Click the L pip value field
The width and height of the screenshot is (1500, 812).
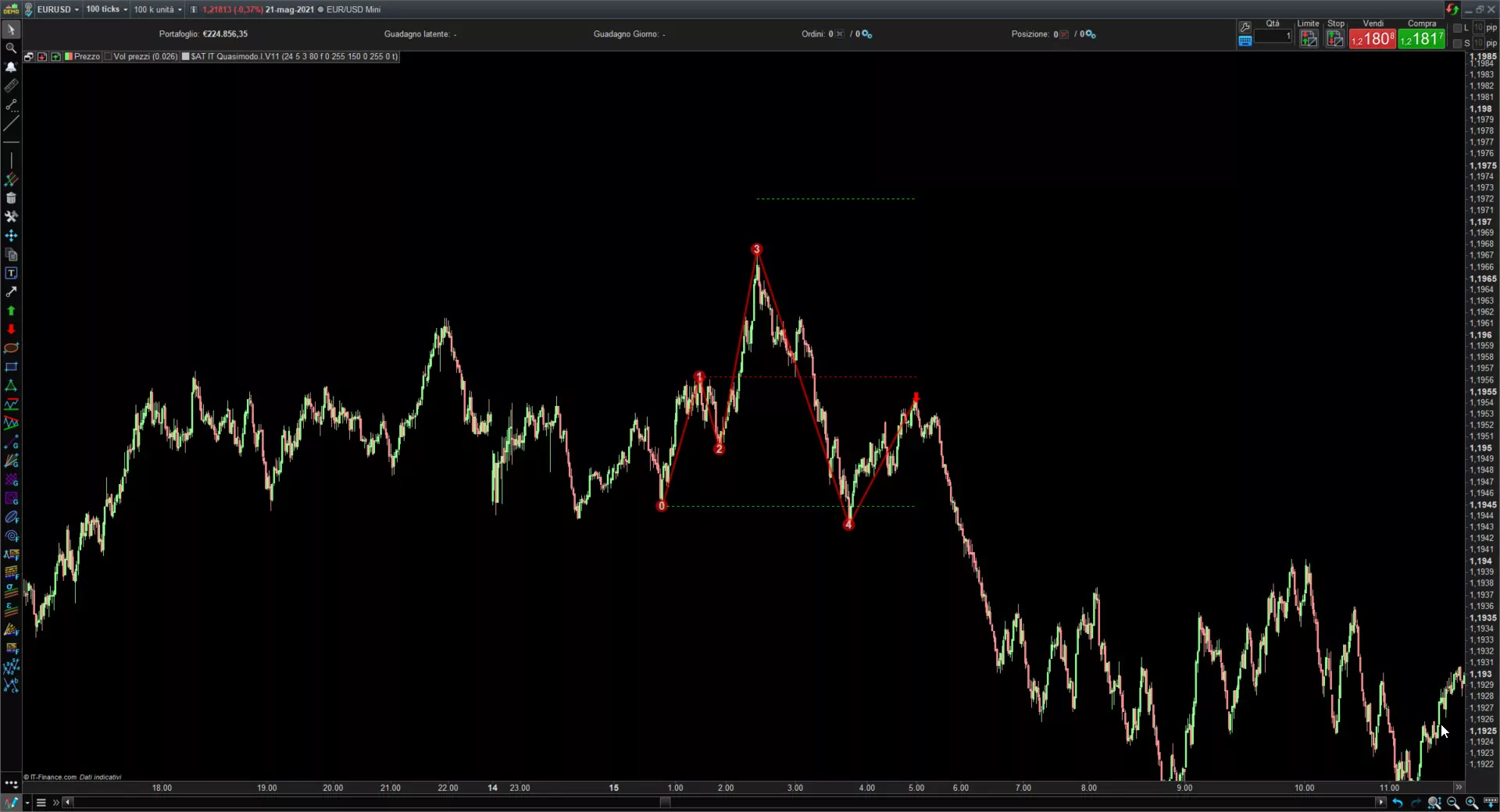tap(1478, 28)
